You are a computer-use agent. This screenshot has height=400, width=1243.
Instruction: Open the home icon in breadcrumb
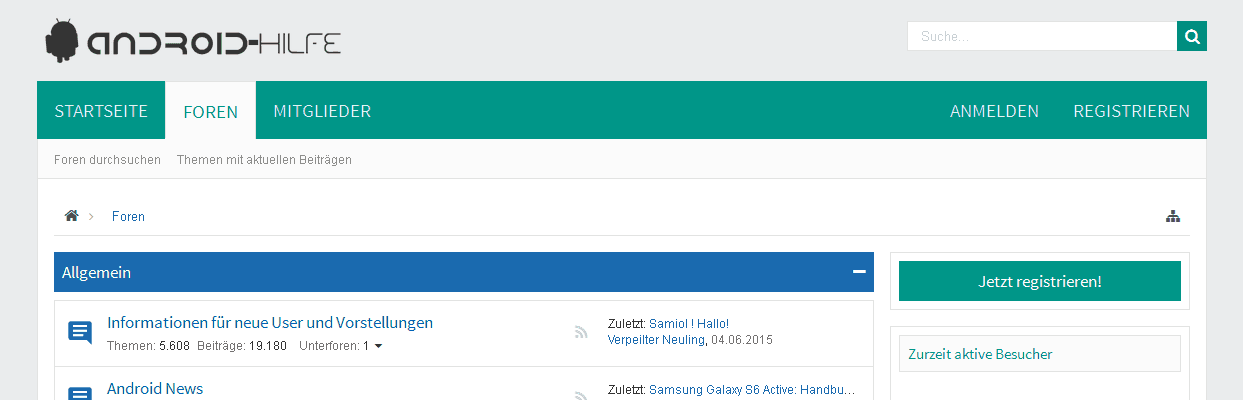(71, 216)
